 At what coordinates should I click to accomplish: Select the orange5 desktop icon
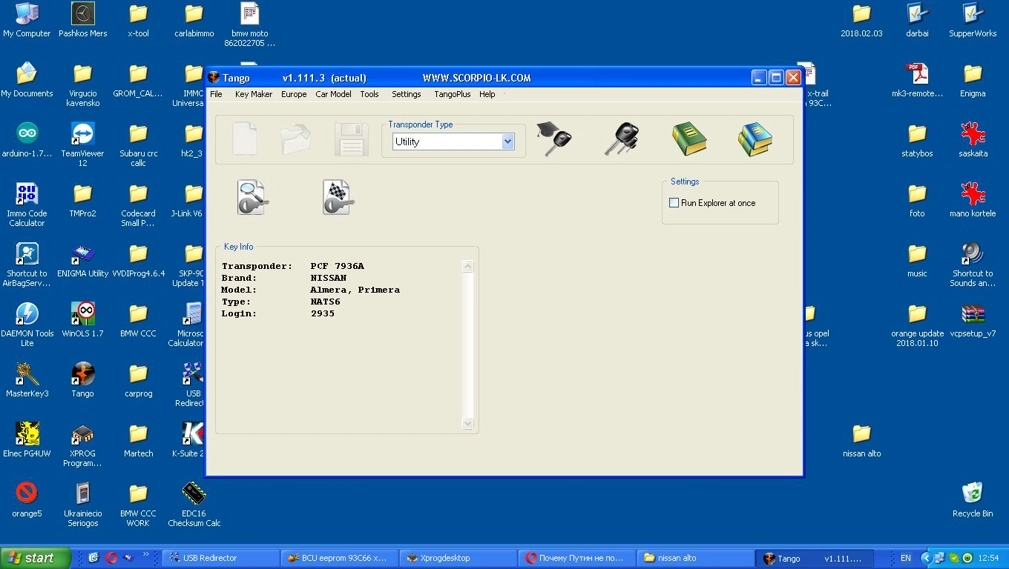tap(26, 500)
